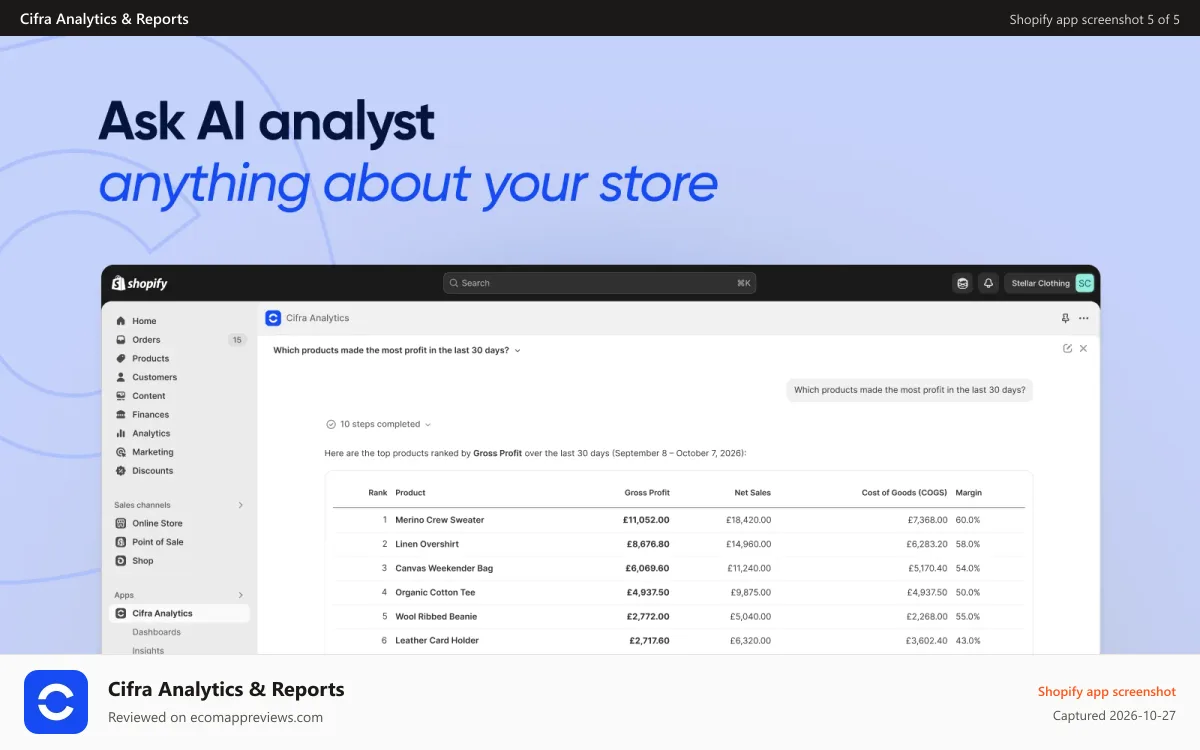Screen dimensions: 1200x750
Task: Go to Products page
Action: point(151,358)
